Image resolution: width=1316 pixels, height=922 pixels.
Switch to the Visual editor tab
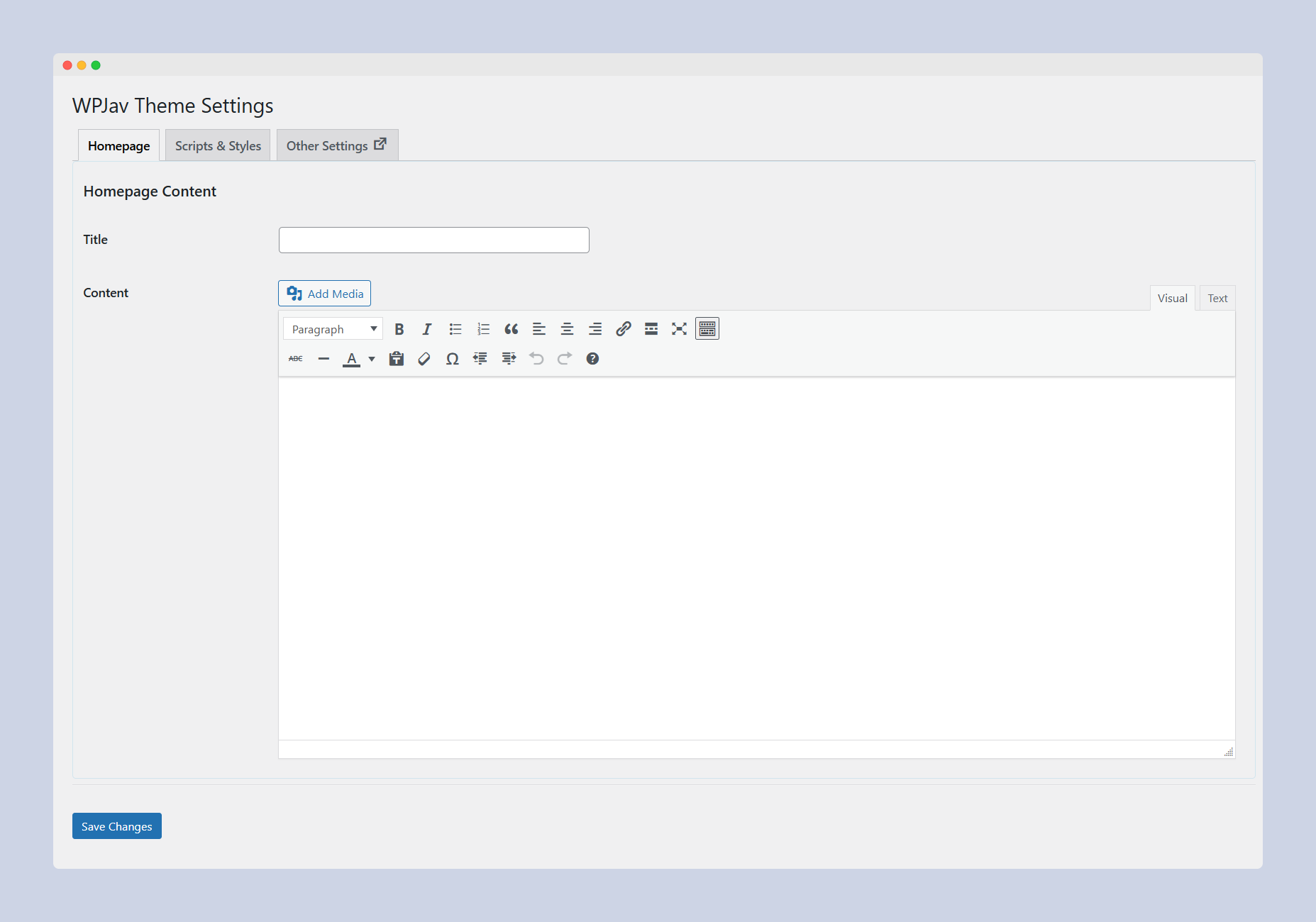(x=1172, y=299)
